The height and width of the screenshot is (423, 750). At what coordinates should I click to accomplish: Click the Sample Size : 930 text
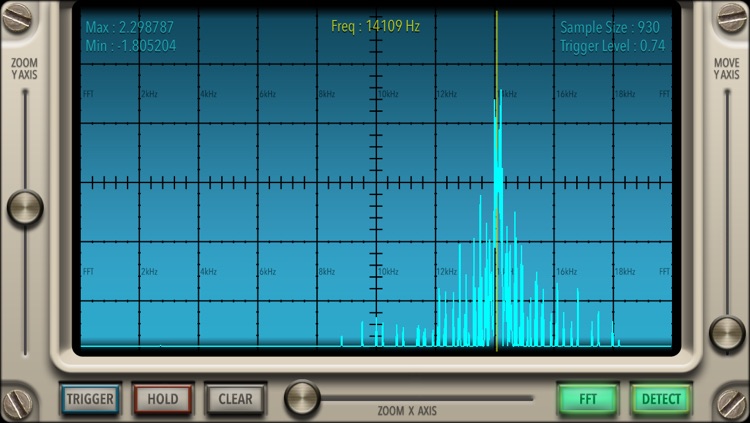pyautogui.click(x=610, y=27)
